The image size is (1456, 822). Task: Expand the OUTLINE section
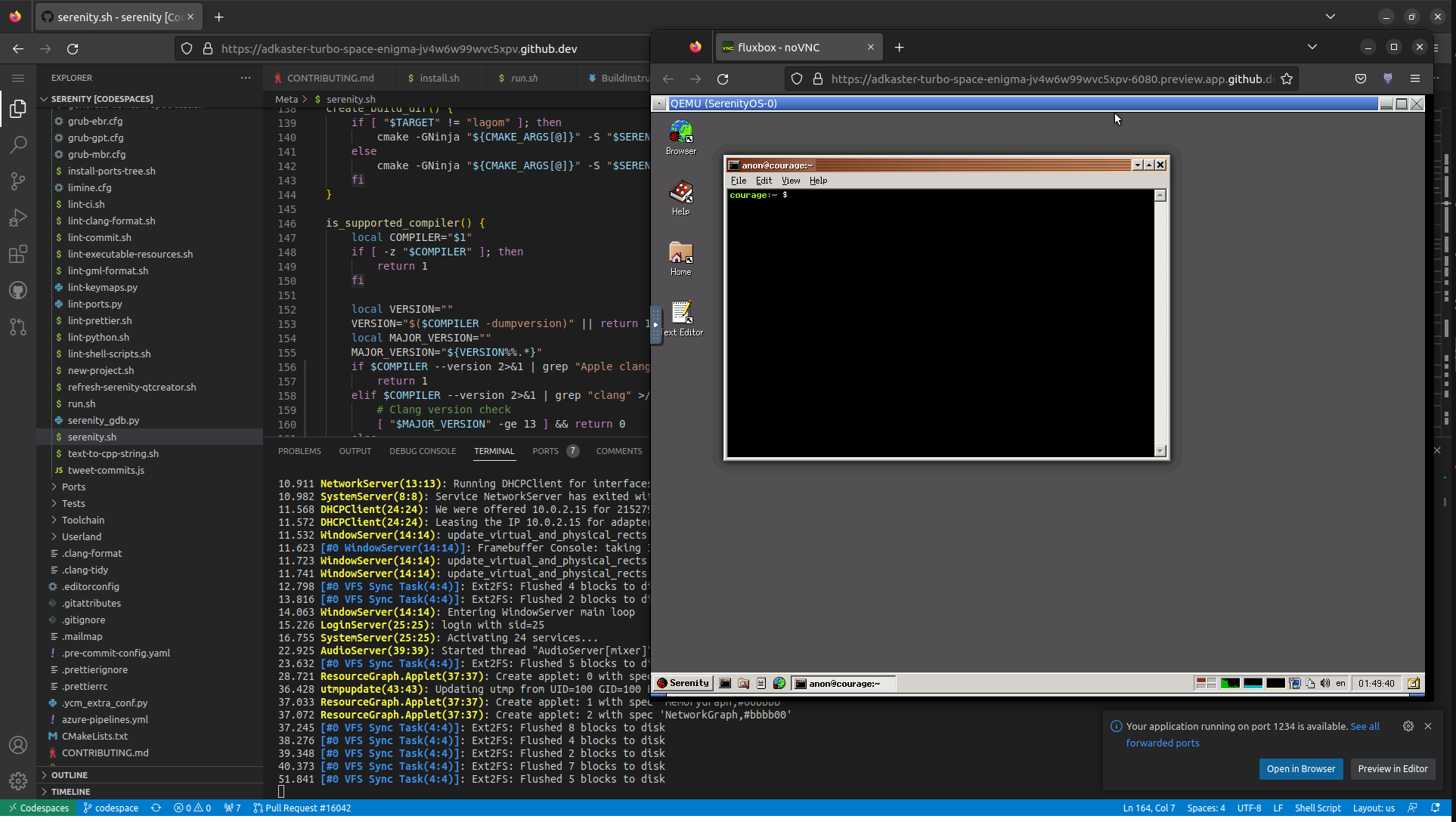[x=70, y=775]
